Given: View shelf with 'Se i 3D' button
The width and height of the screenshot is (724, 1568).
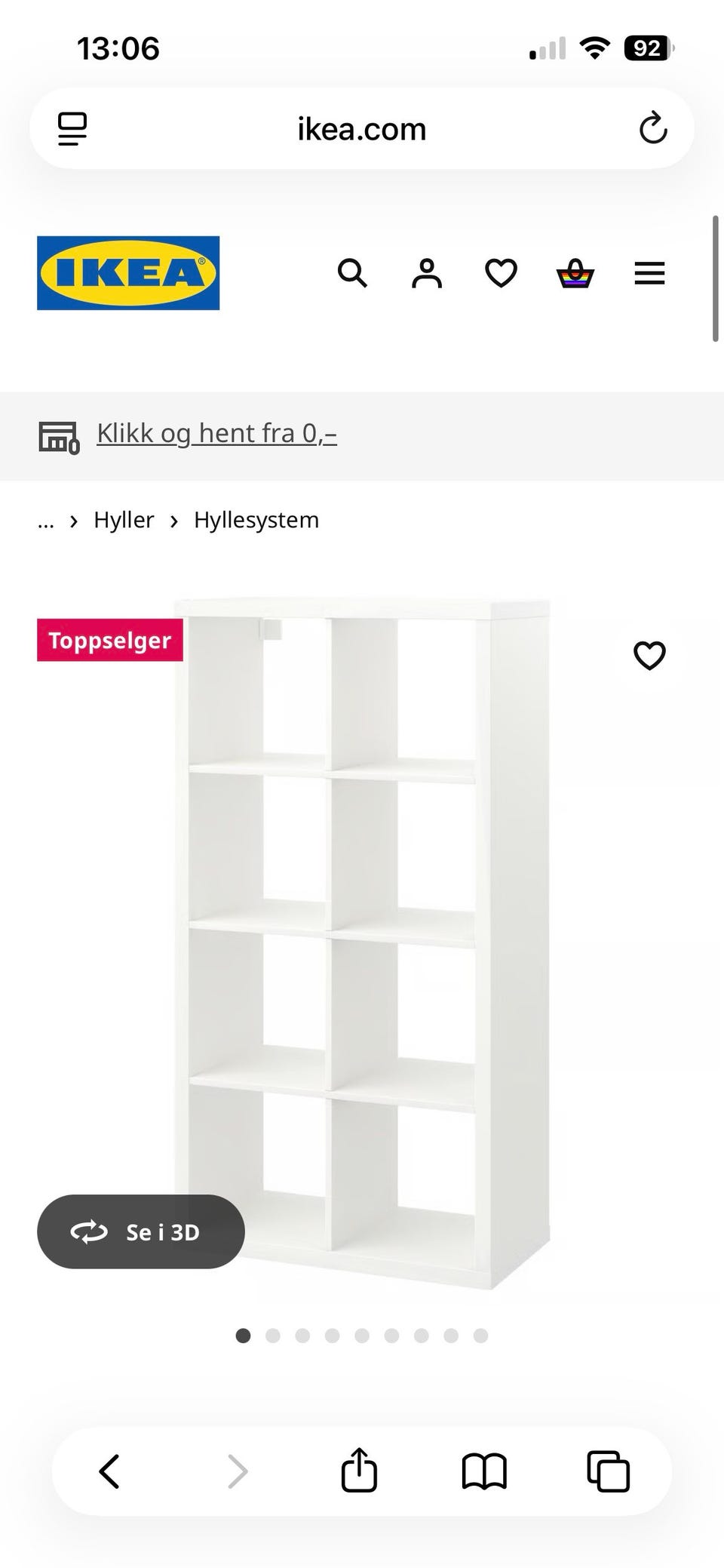Looking at the screenshot, I should (141, 1231).
